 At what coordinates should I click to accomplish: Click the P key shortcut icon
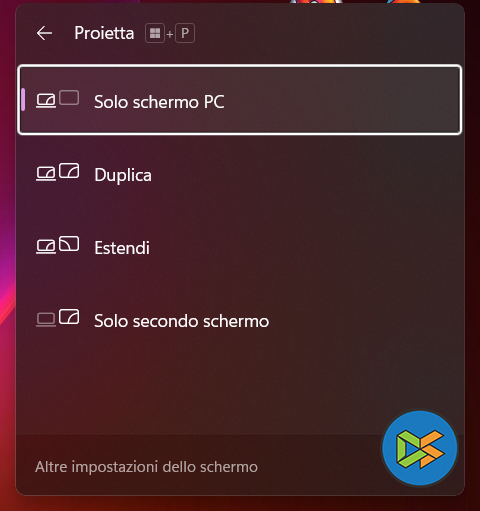[x=185, y=33]
